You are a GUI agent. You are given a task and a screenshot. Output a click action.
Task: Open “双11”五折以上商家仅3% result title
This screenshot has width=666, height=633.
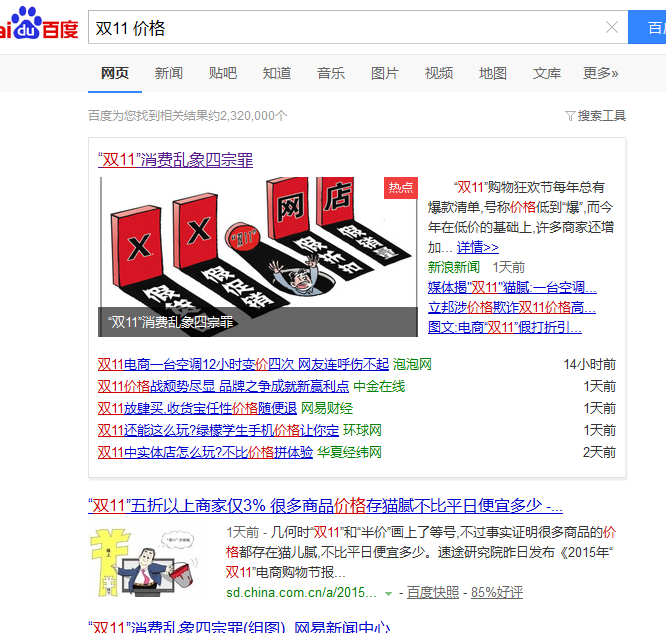click(x=325, y=506)
